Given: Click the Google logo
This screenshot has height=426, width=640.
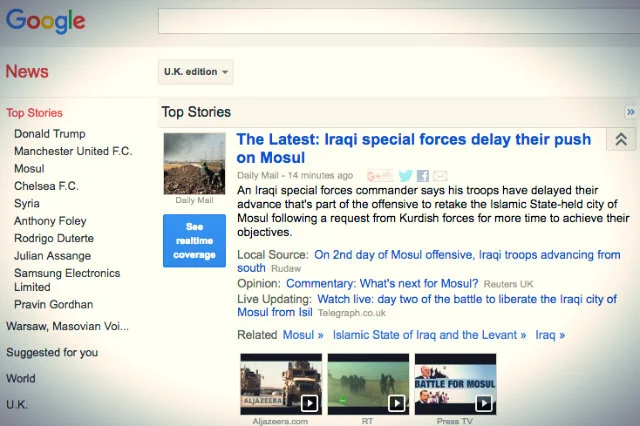Looking at the screenshot, I should pos(46,21).
